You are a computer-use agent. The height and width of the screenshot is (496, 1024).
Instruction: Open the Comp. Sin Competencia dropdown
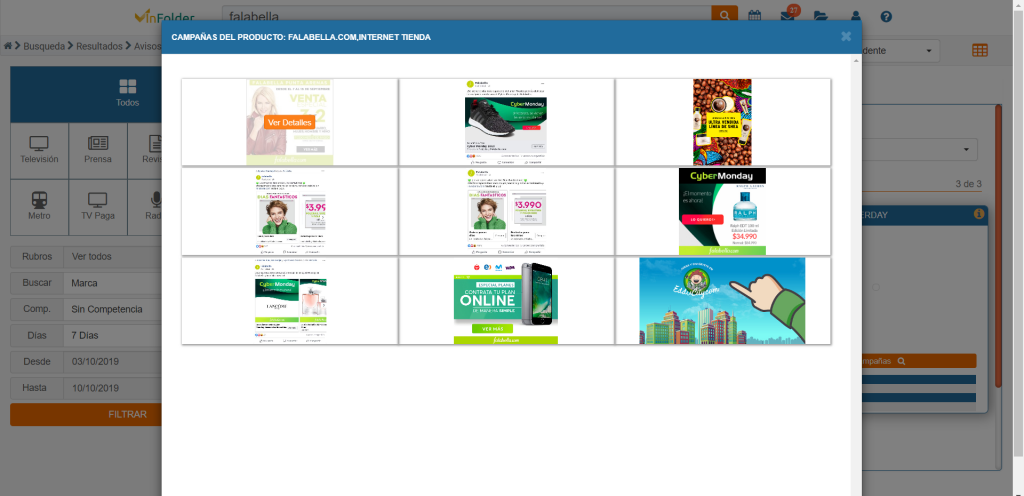click(x=112, y=309)
